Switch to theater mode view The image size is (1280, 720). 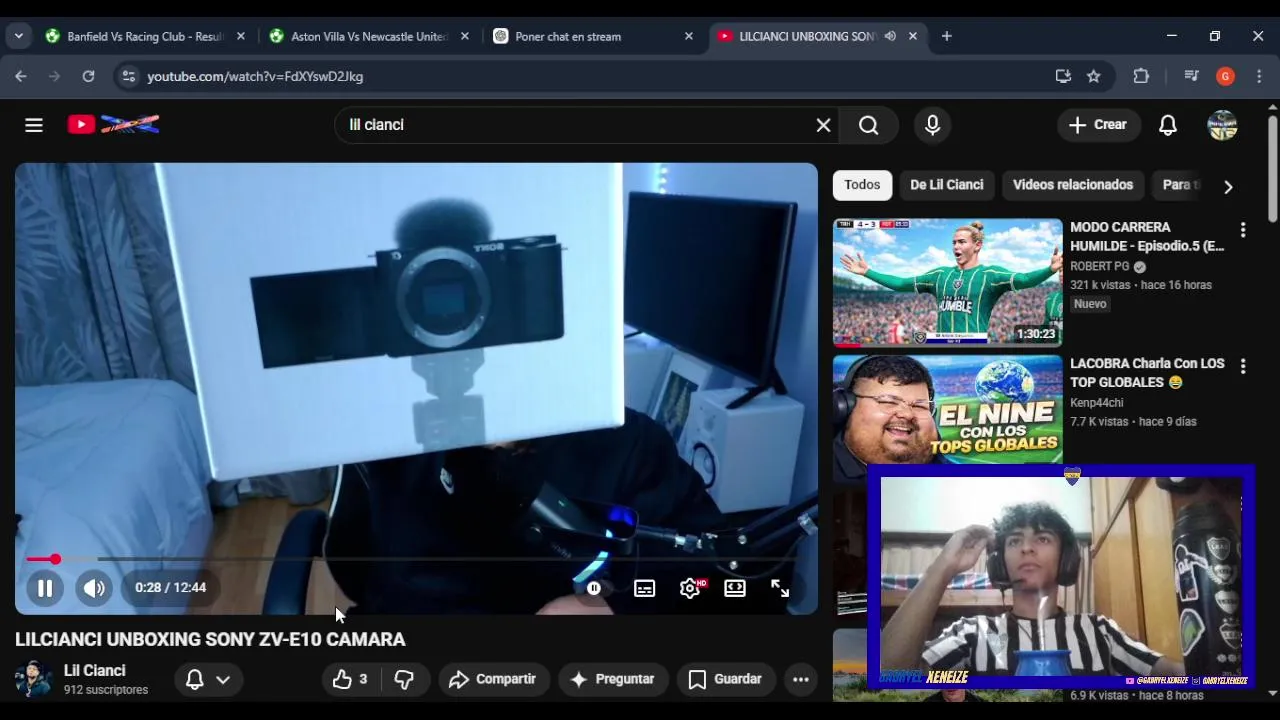click(x=735, y=588)
